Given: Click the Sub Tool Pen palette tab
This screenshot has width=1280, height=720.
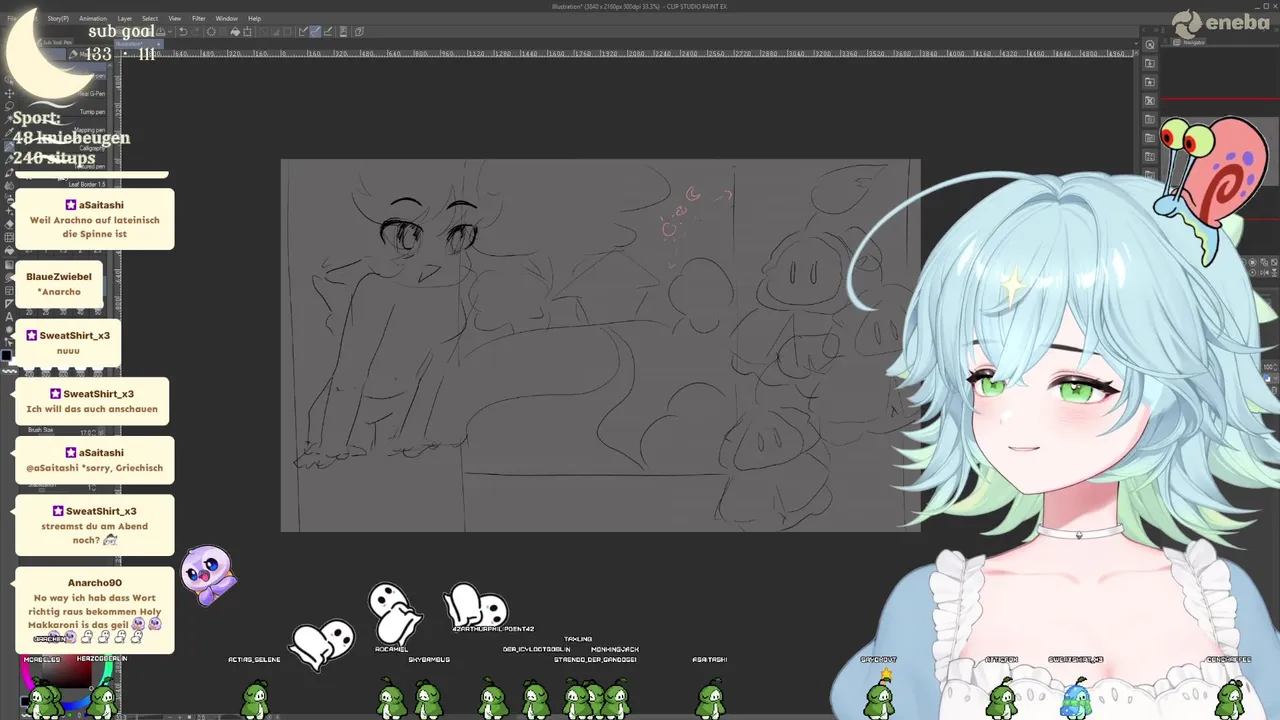Looking at the screenshot, I should pyautogui.click(x=56, y=42).
